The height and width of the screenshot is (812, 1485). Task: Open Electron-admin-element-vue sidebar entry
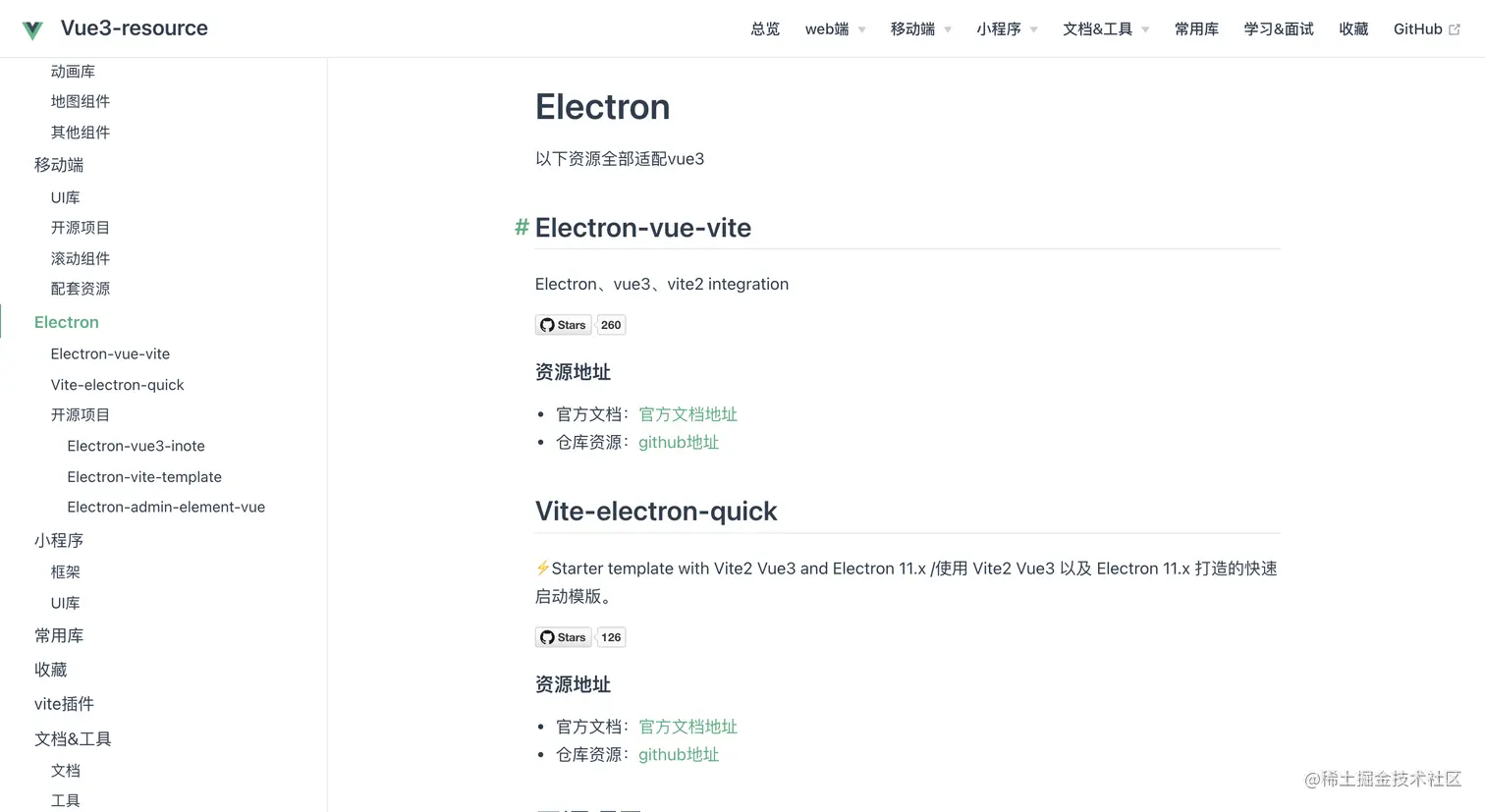(166, 507)
